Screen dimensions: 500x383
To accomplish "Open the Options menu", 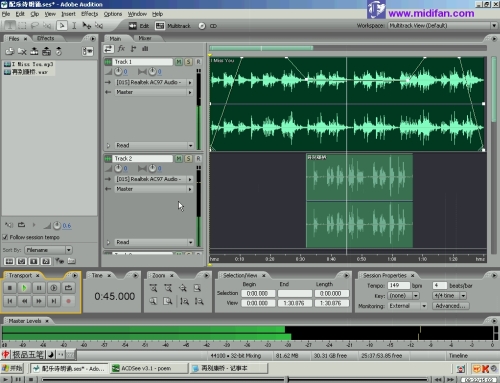I will (x=113, y=14).
